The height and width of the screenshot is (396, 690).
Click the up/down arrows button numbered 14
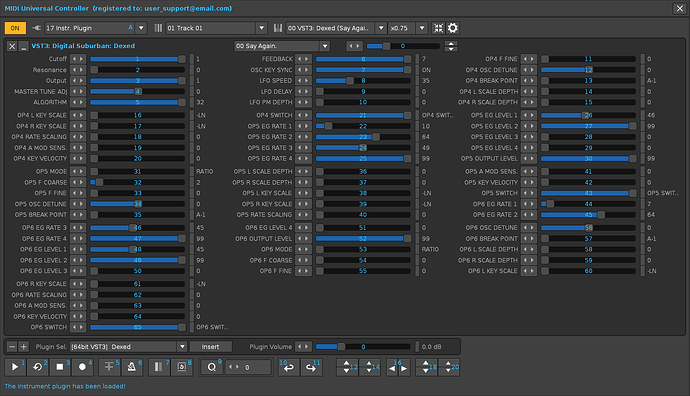(x=369, y=367)
